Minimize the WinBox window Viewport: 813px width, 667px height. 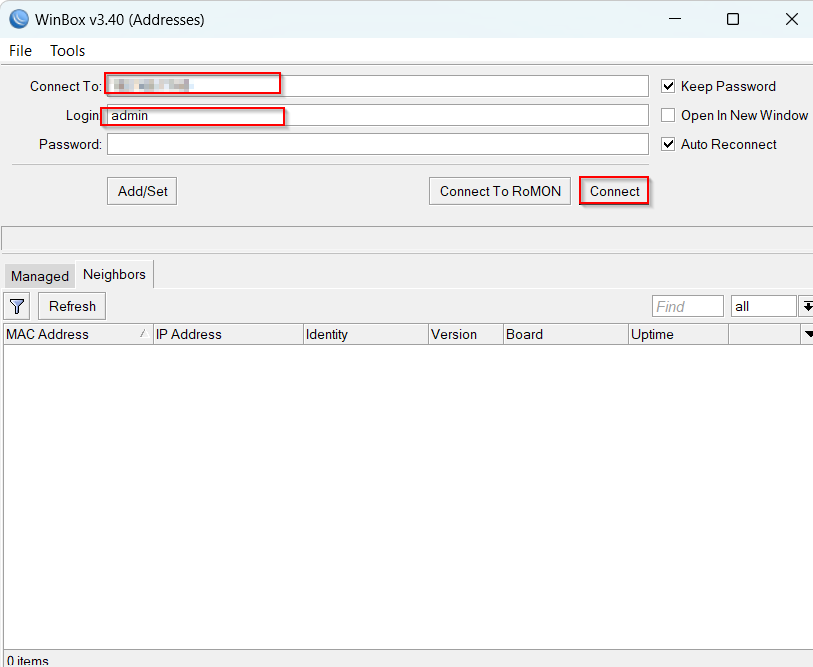coord(675,19)
